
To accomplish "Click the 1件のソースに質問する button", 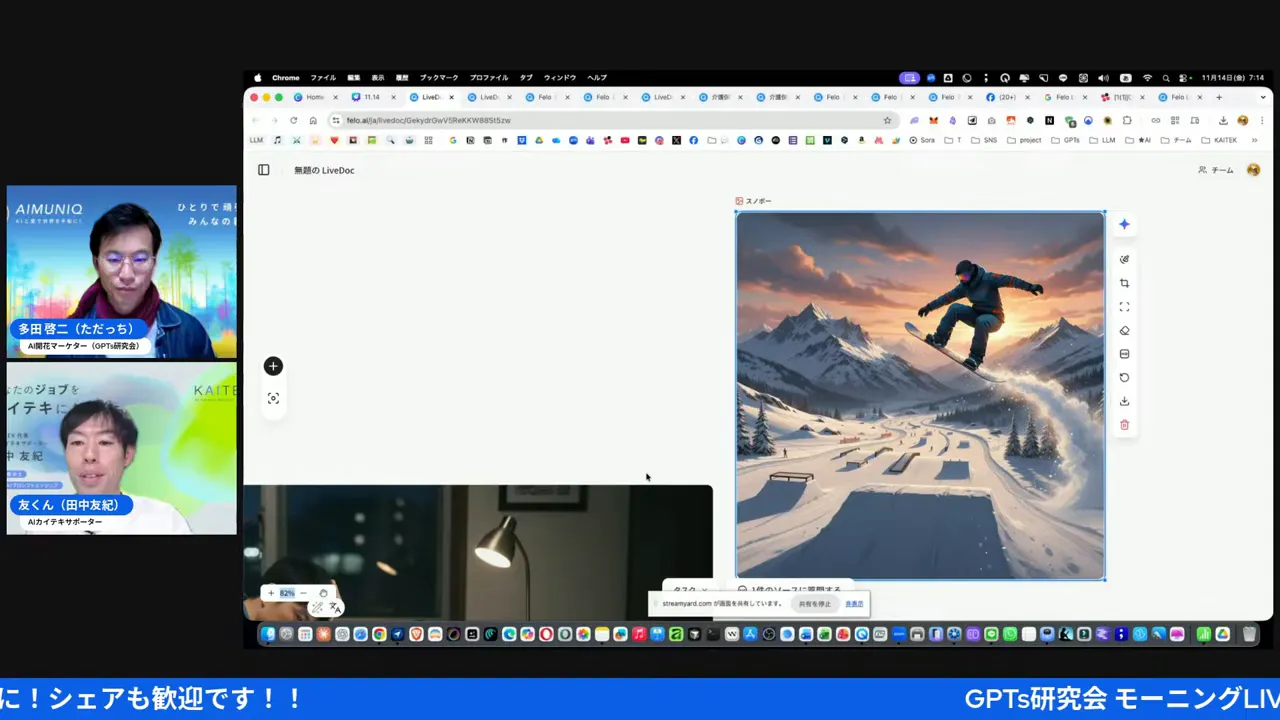I will coord(793,590).
